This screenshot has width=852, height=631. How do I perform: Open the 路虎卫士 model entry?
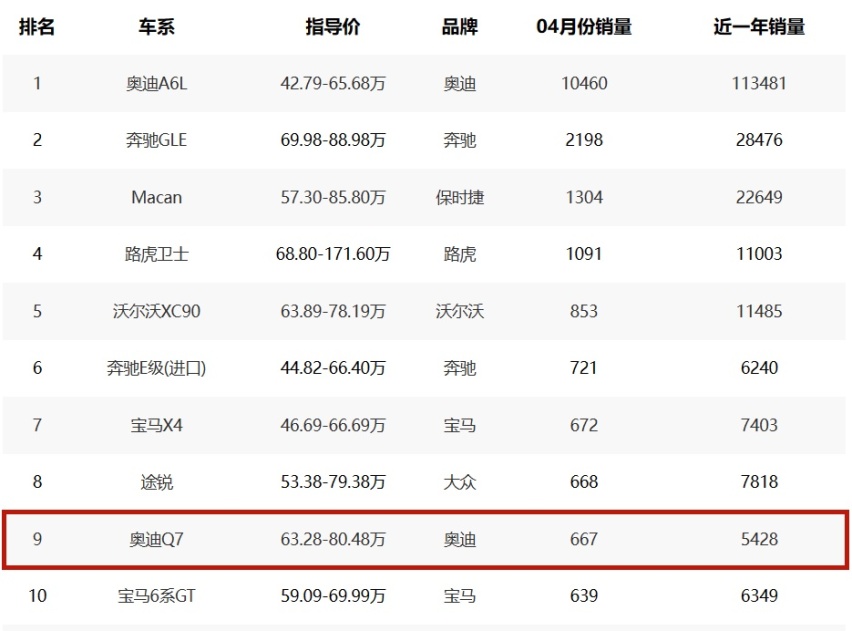[156, 254]
